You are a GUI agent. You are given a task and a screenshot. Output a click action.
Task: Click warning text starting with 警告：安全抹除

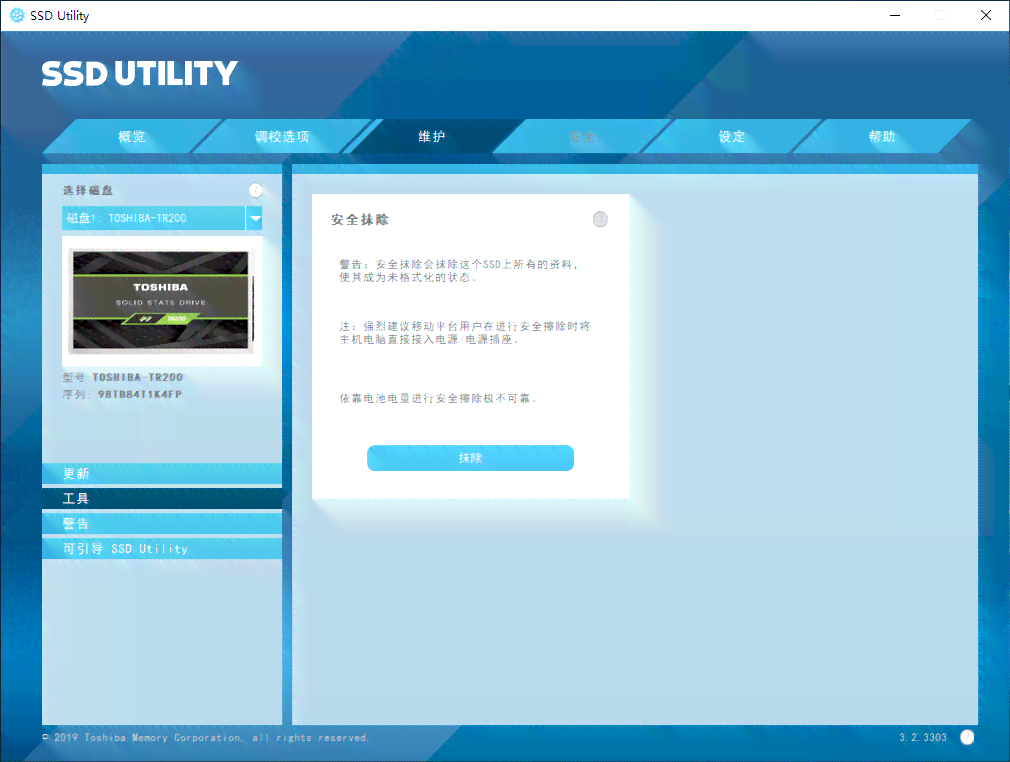pos(459,271)
